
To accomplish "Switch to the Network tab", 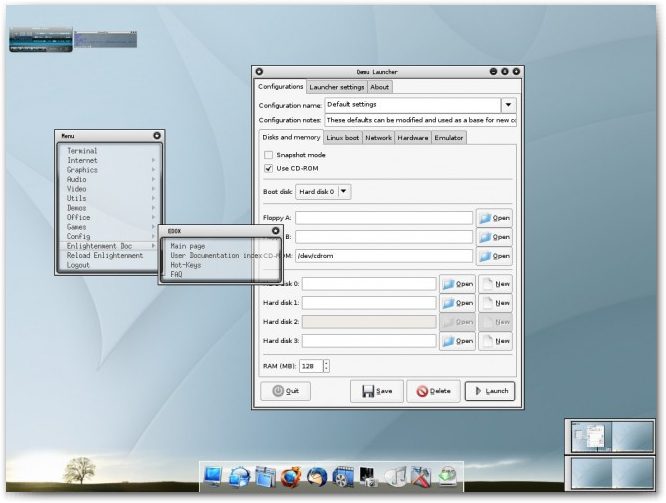I will (x=378, y=137).
